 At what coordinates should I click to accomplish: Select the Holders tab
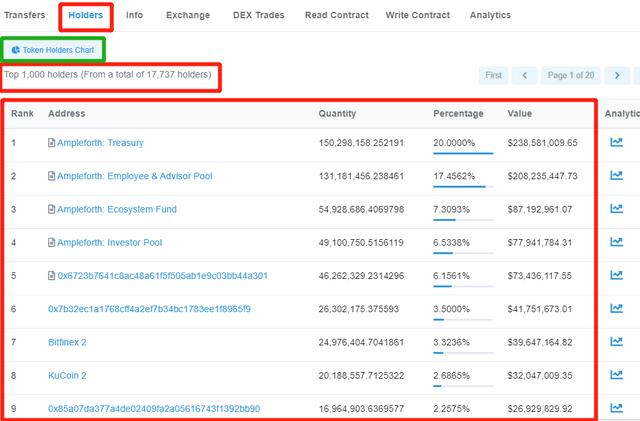pos(86,15)
